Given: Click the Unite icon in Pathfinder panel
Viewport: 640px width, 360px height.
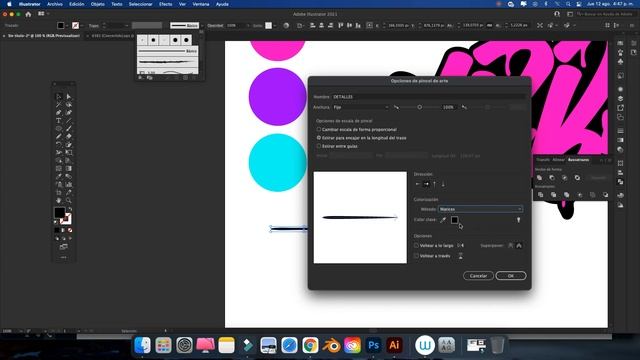Looking at the screenshot, I should click(x=539, y=178).
